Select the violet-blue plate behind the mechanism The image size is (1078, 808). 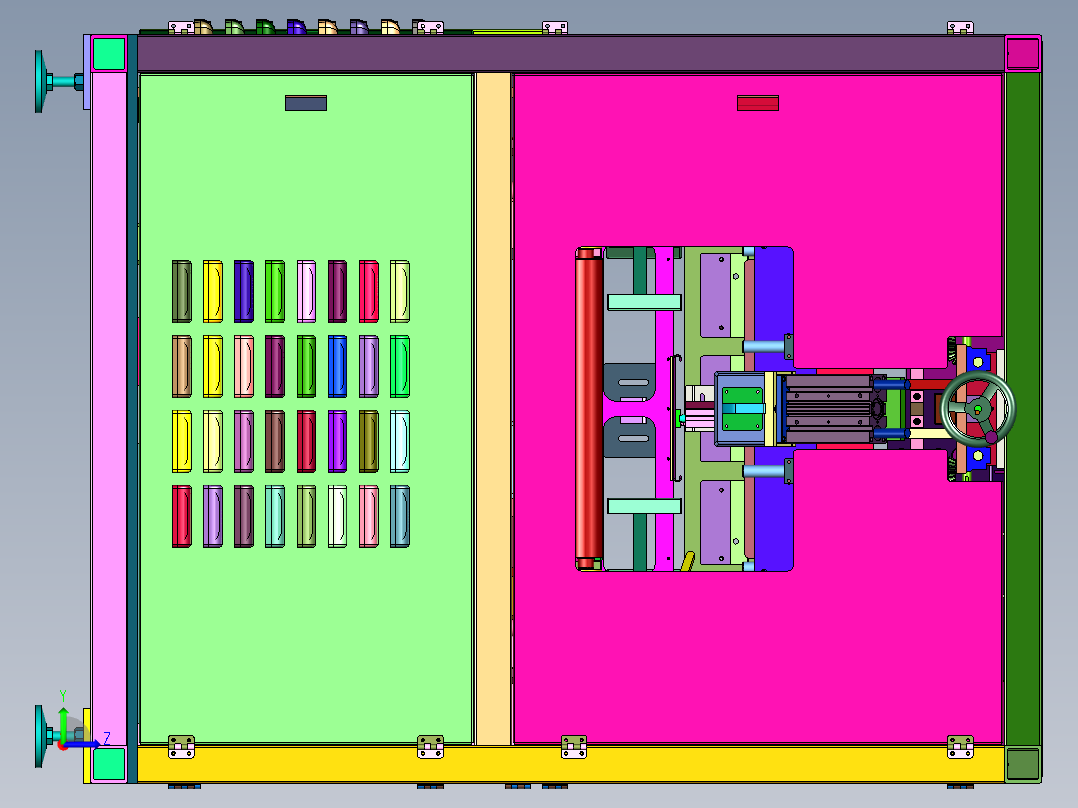(x=773, y=303)
